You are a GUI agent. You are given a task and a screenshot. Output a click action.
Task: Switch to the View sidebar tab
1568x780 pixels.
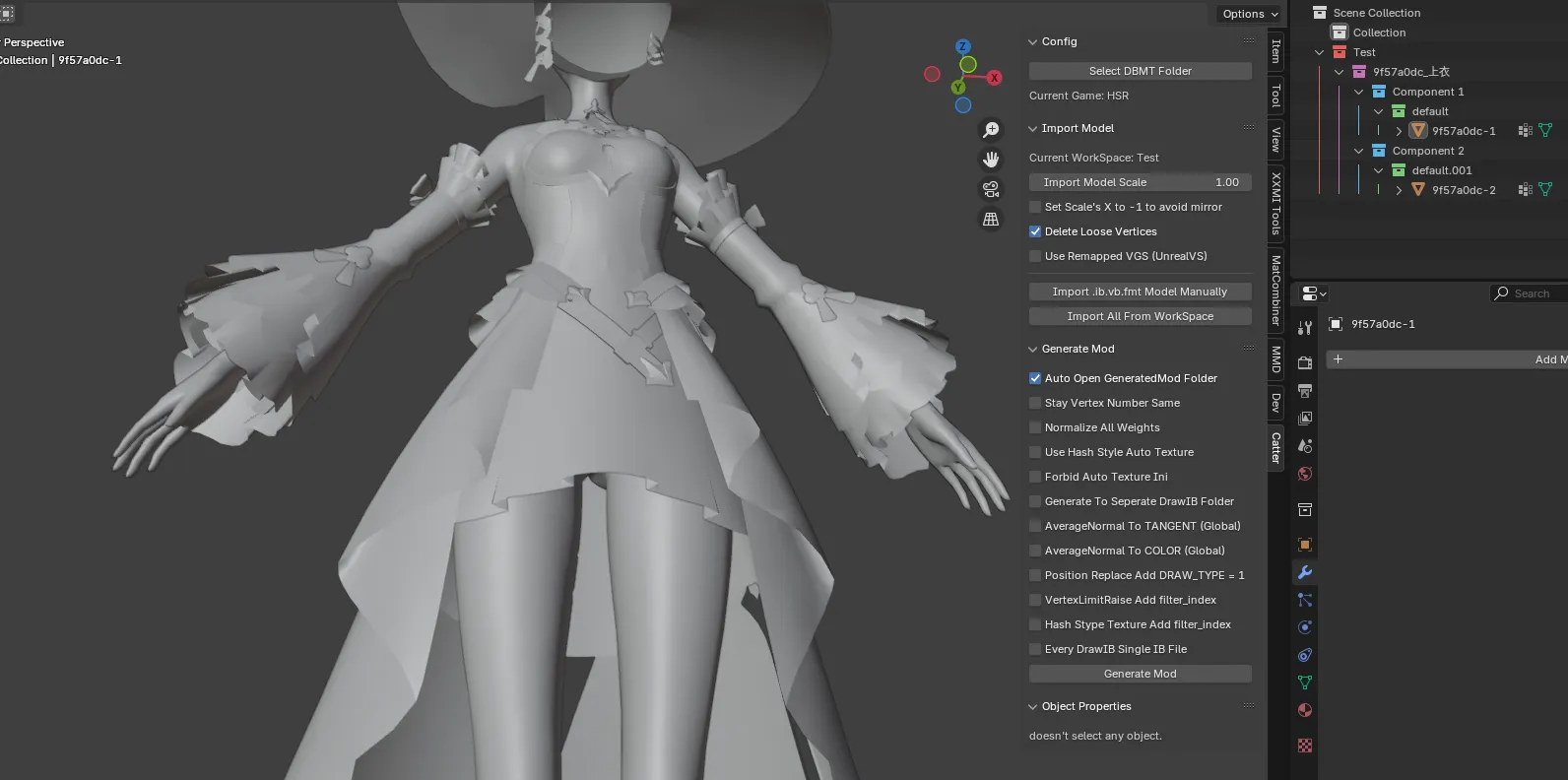[x=1275, y=139]
